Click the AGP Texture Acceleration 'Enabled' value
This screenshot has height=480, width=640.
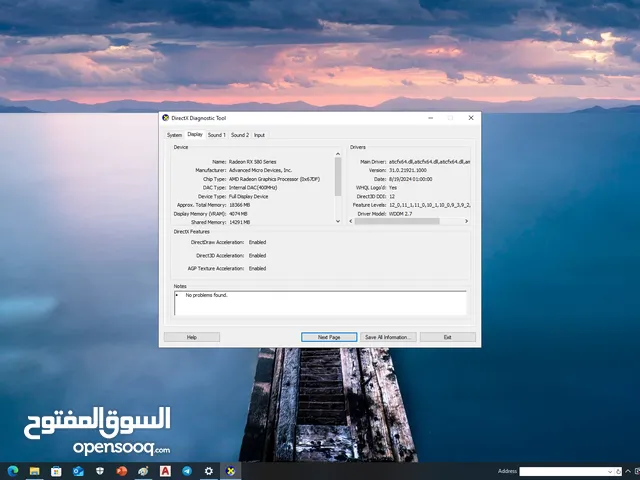click(258, 269)
